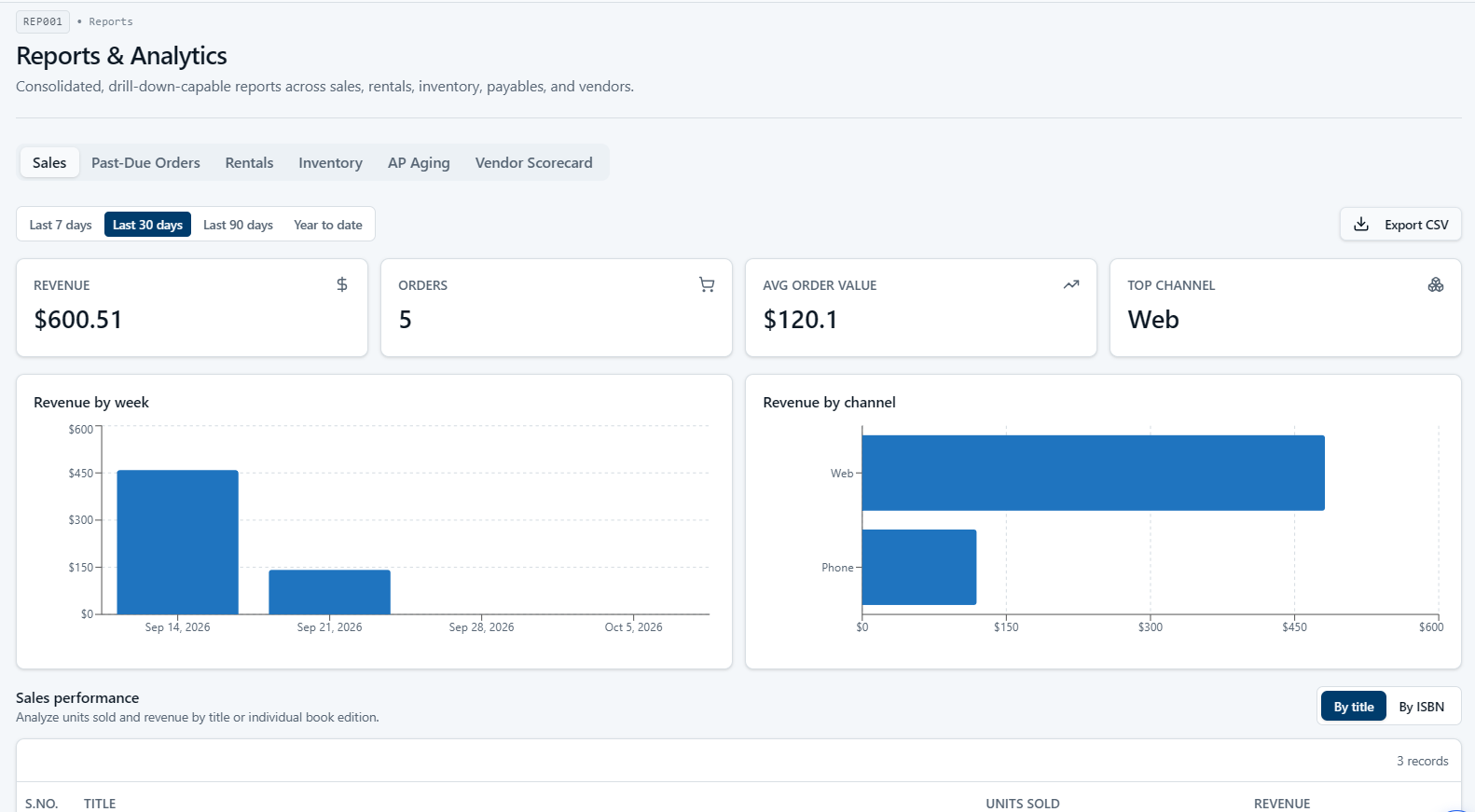The width and height of the screenshot is (1475, 812).
Task: Select the Last 30 days range
Action: 147,225
